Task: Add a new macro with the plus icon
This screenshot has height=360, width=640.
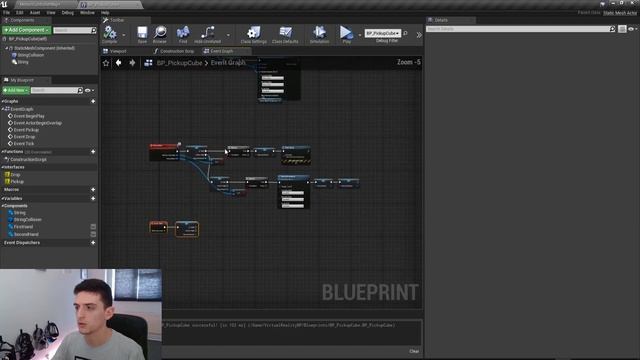Action: point(93,190)
